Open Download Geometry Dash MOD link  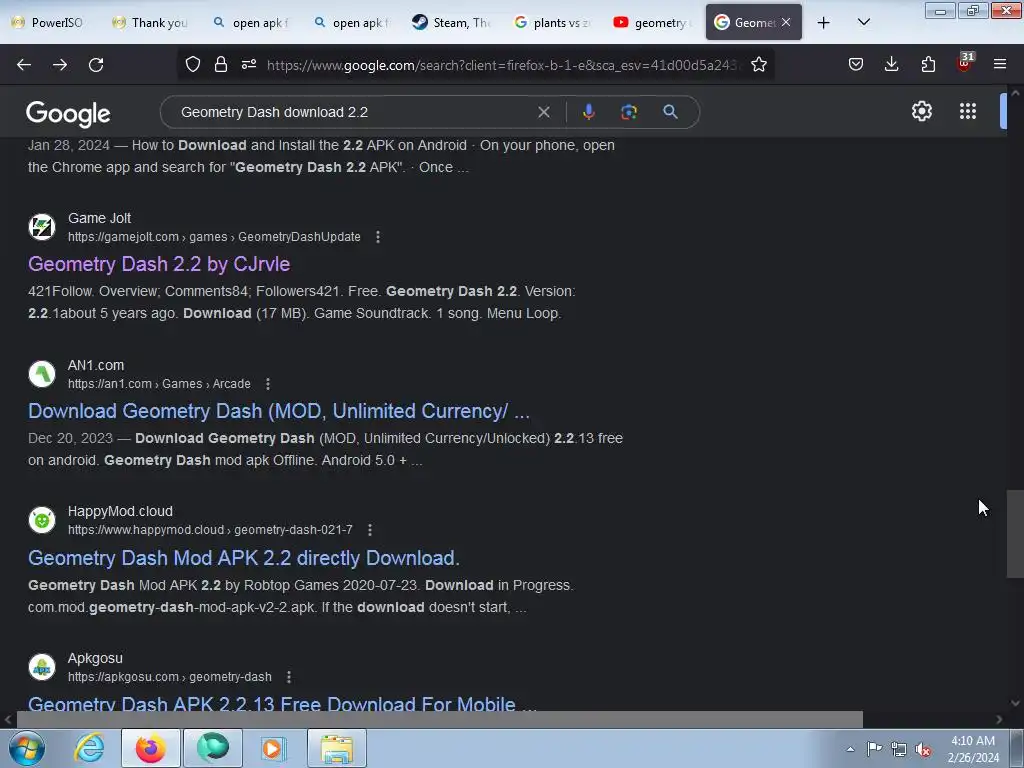pyautogui.click(x=279, y=411)
